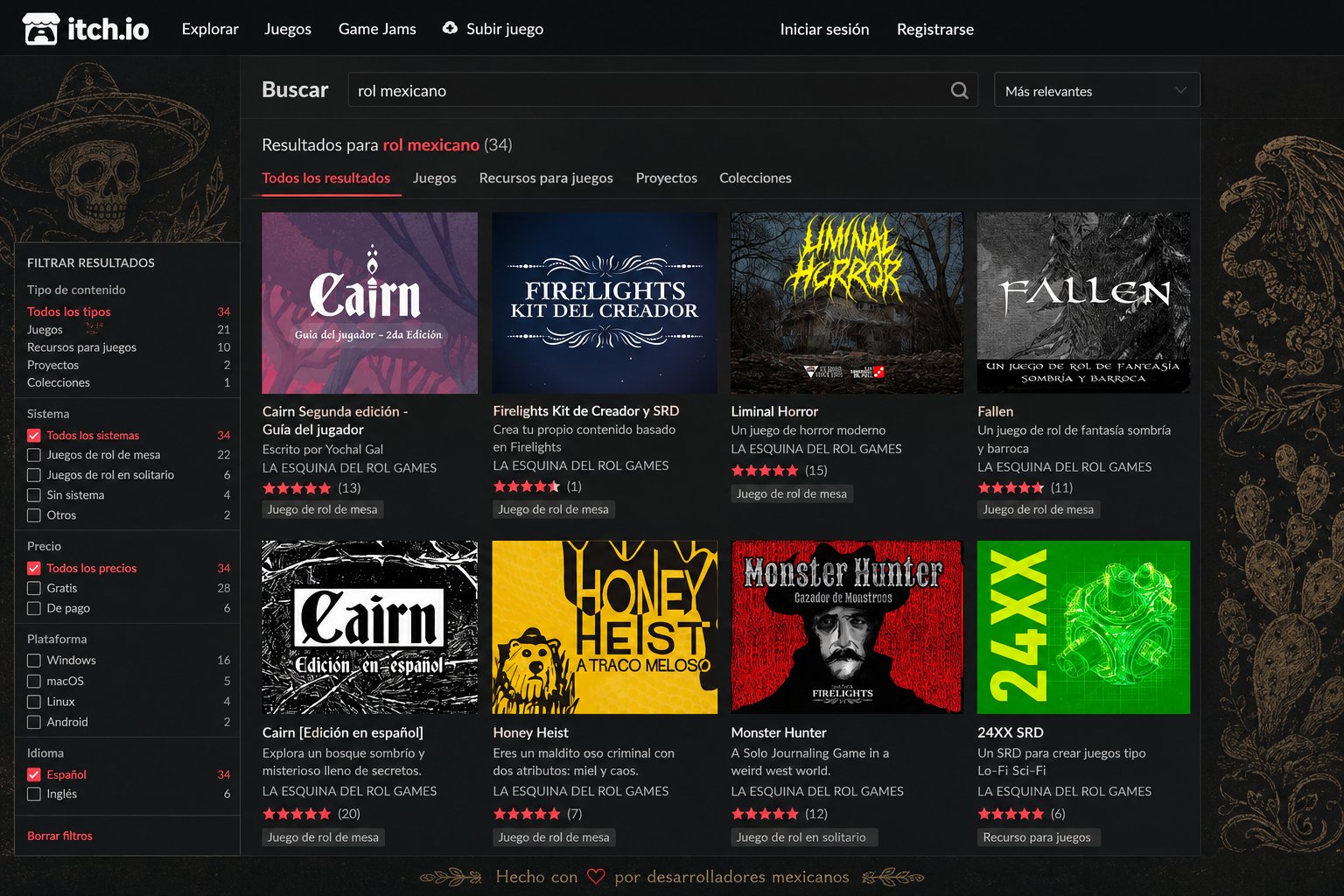Click the upload cloud icon beside Subir juego

click(450, 28)
